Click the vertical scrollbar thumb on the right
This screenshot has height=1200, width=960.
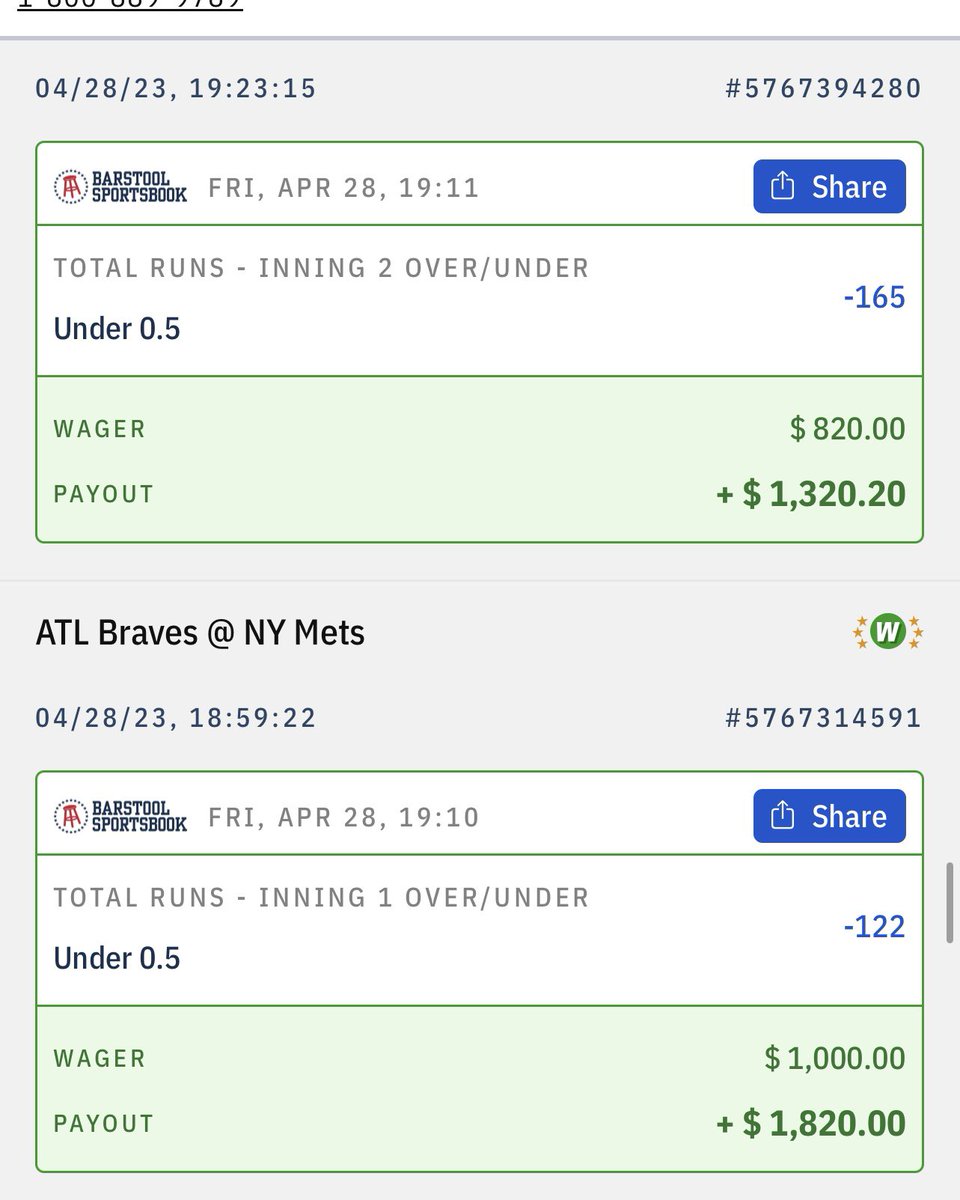coord(950,905)
